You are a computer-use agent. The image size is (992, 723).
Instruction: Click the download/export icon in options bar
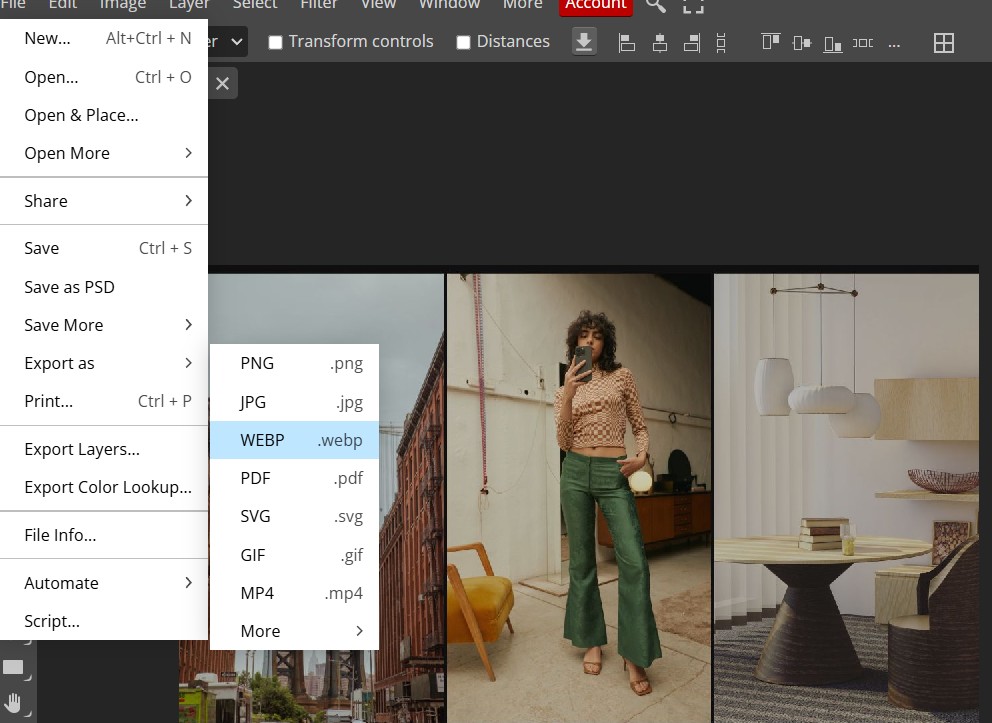pos(584,42)
